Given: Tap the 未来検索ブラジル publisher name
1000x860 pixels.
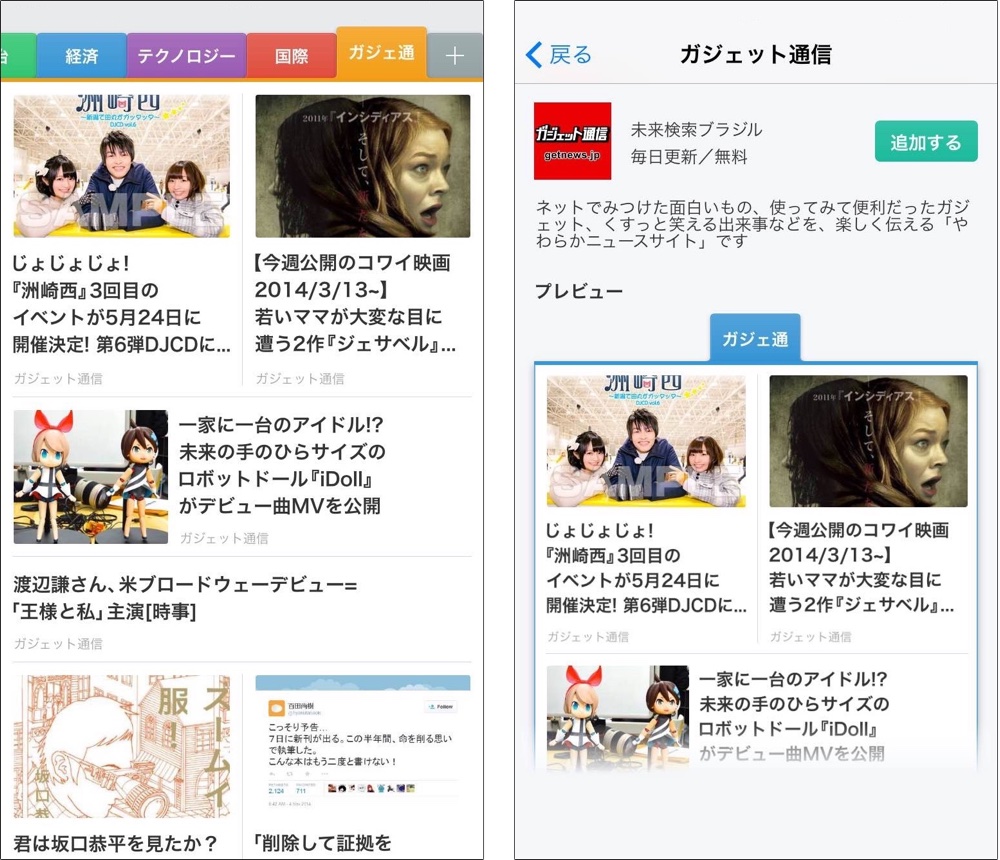Looking at the screenshot, I should [x=696, y=130].
